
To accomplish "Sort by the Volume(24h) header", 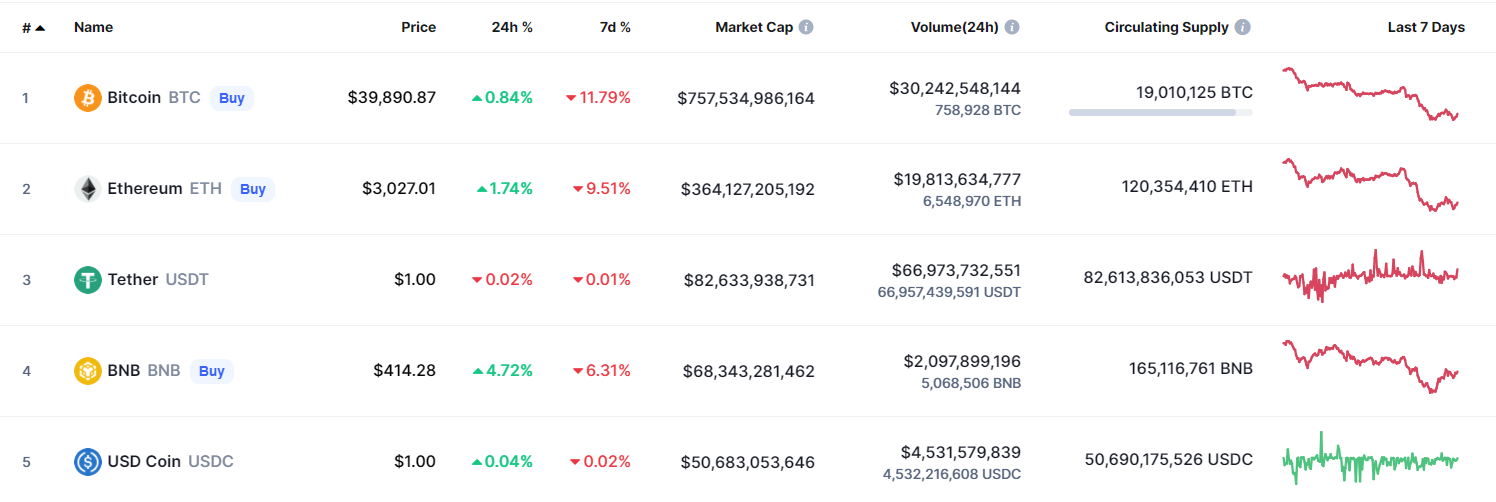I will [x=955, y=27].
